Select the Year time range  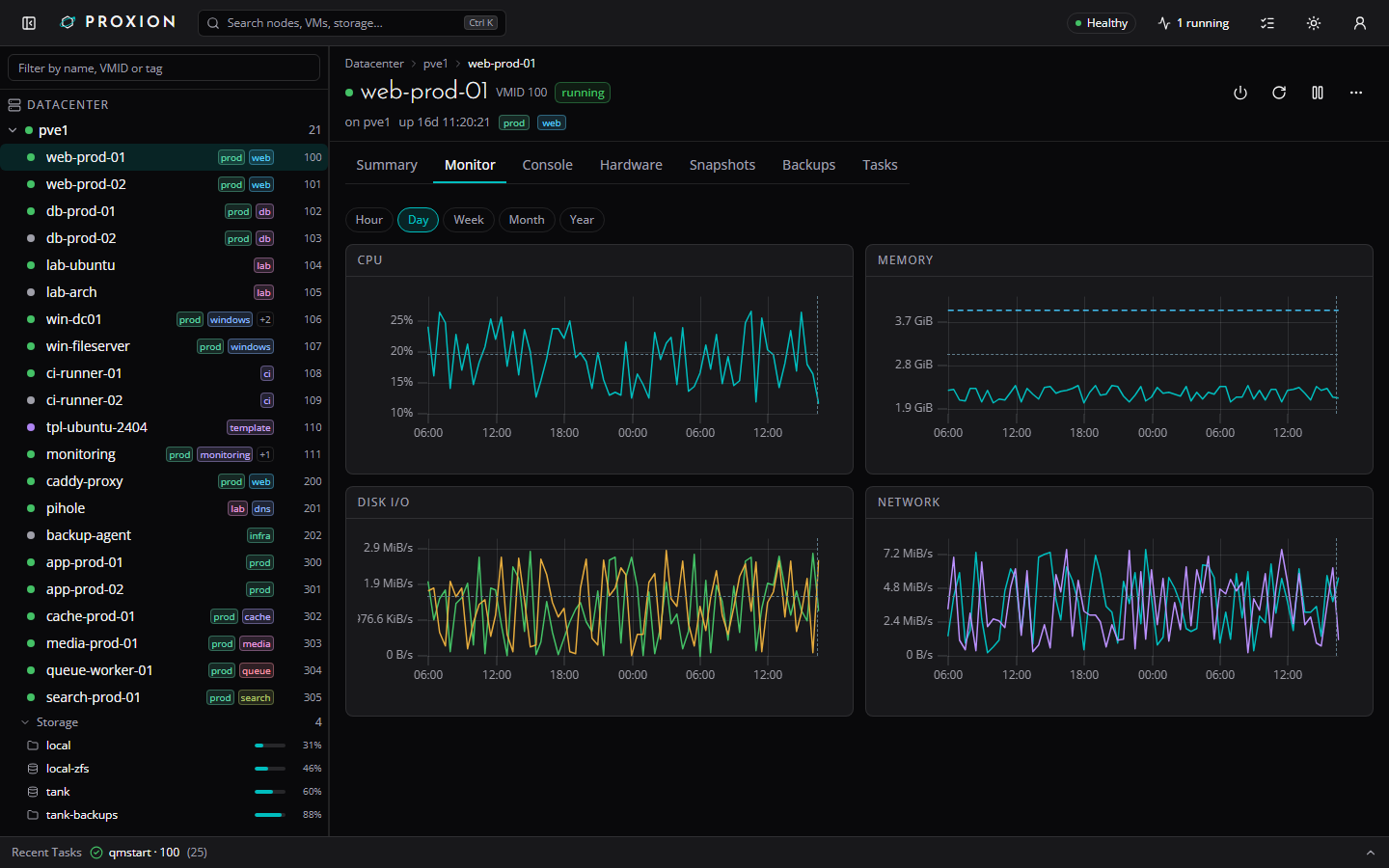point(582,220)
